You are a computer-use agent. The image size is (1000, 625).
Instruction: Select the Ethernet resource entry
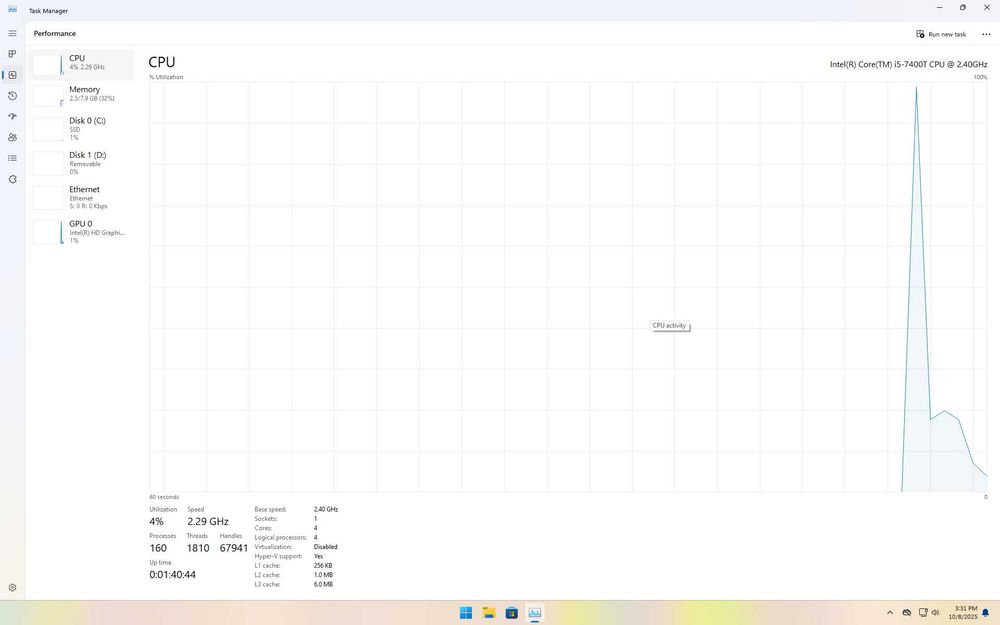(x=81, y=198)
